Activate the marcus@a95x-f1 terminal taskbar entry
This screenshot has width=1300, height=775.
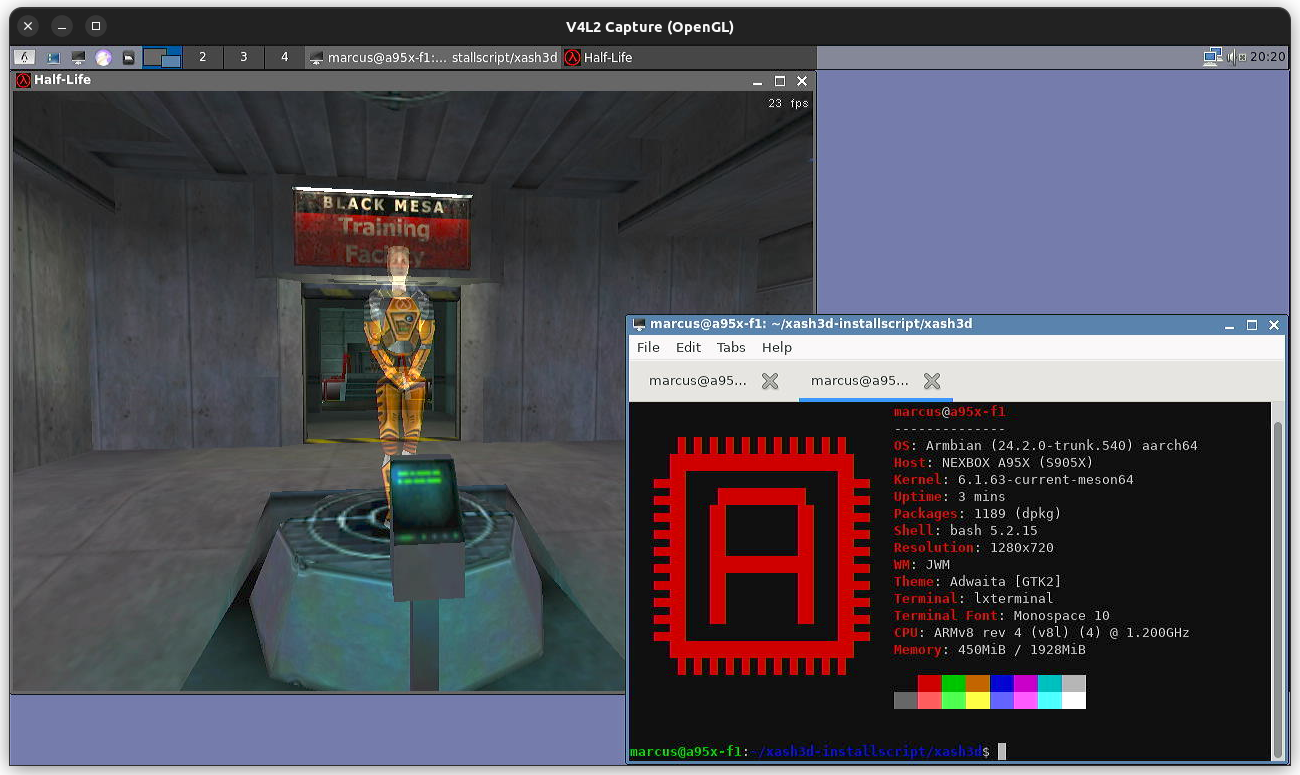pyautogui.click(x=432, y=58)
